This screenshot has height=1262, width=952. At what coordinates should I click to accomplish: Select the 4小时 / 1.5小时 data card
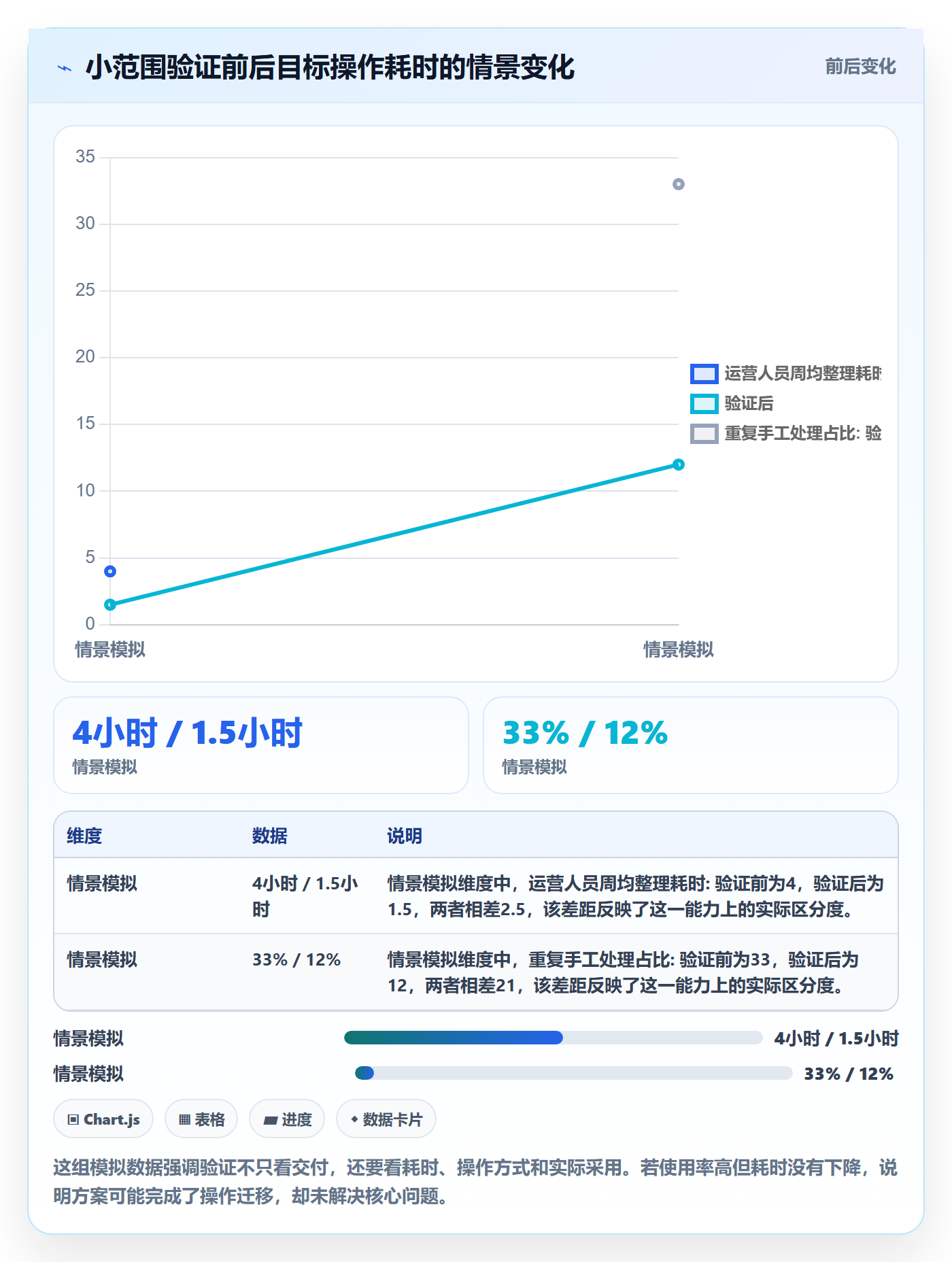pos(261,745)
